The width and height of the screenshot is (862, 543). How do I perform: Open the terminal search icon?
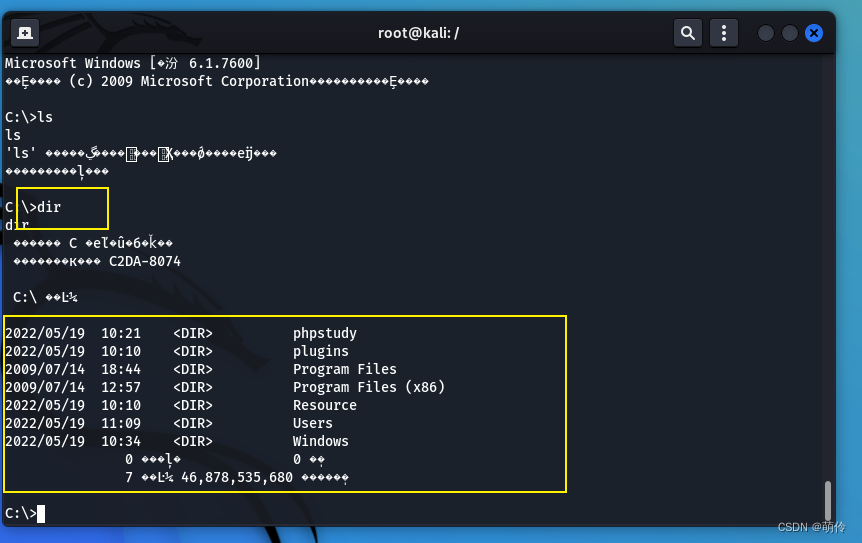point(688,33)
